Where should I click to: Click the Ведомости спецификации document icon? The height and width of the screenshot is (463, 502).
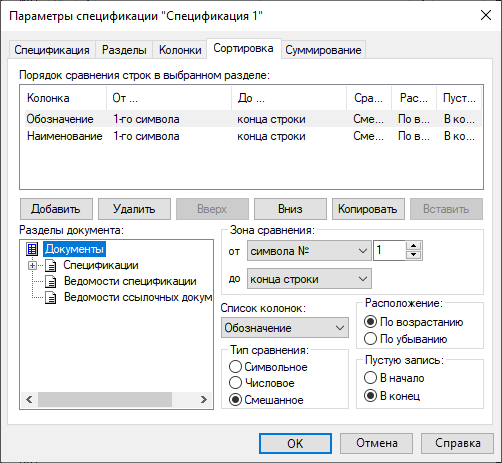coord(51,282)
